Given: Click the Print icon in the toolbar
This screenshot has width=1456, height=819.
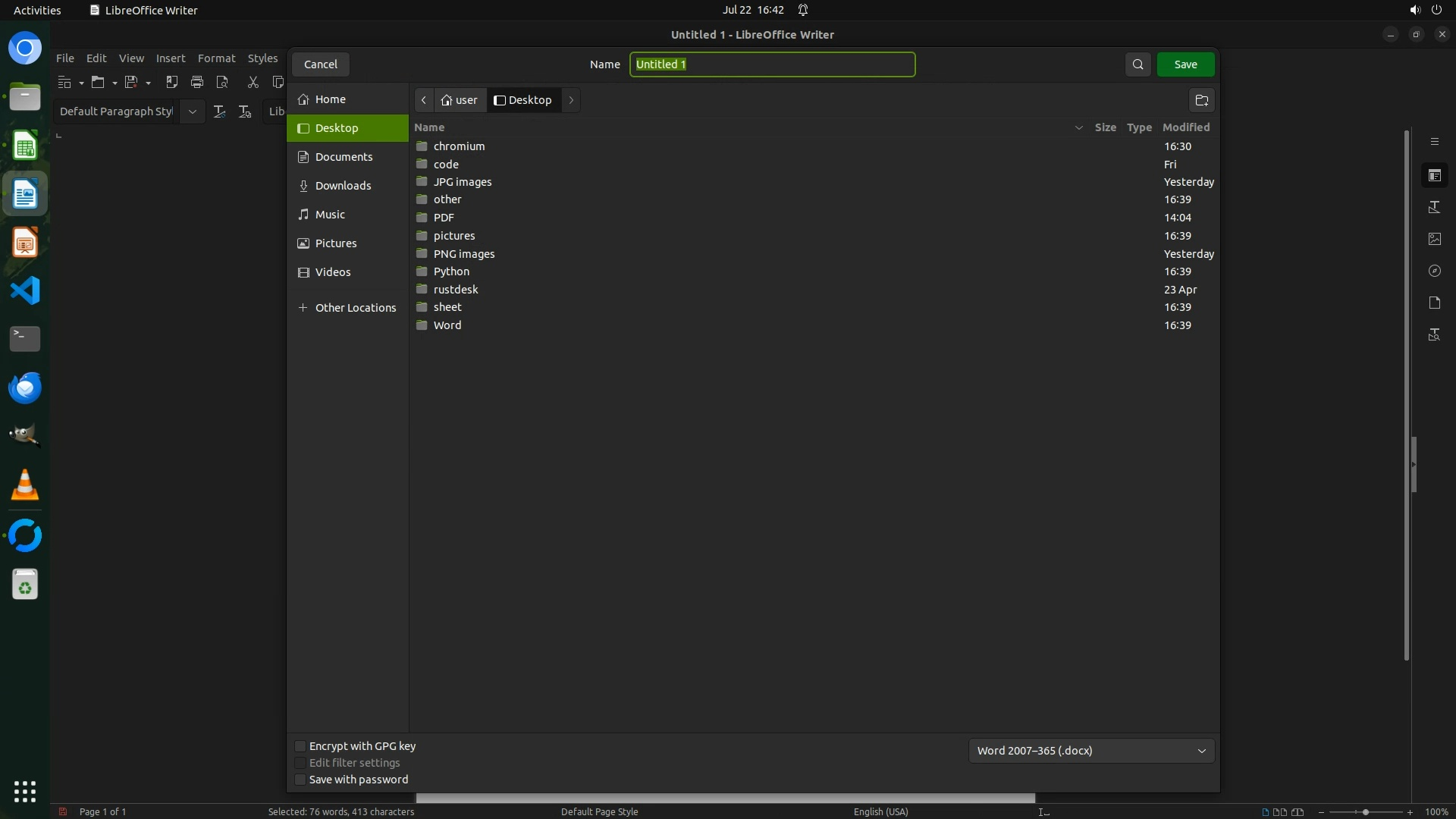Looking at the screenshot, I should pyautogui.click(x=197, y=82).
